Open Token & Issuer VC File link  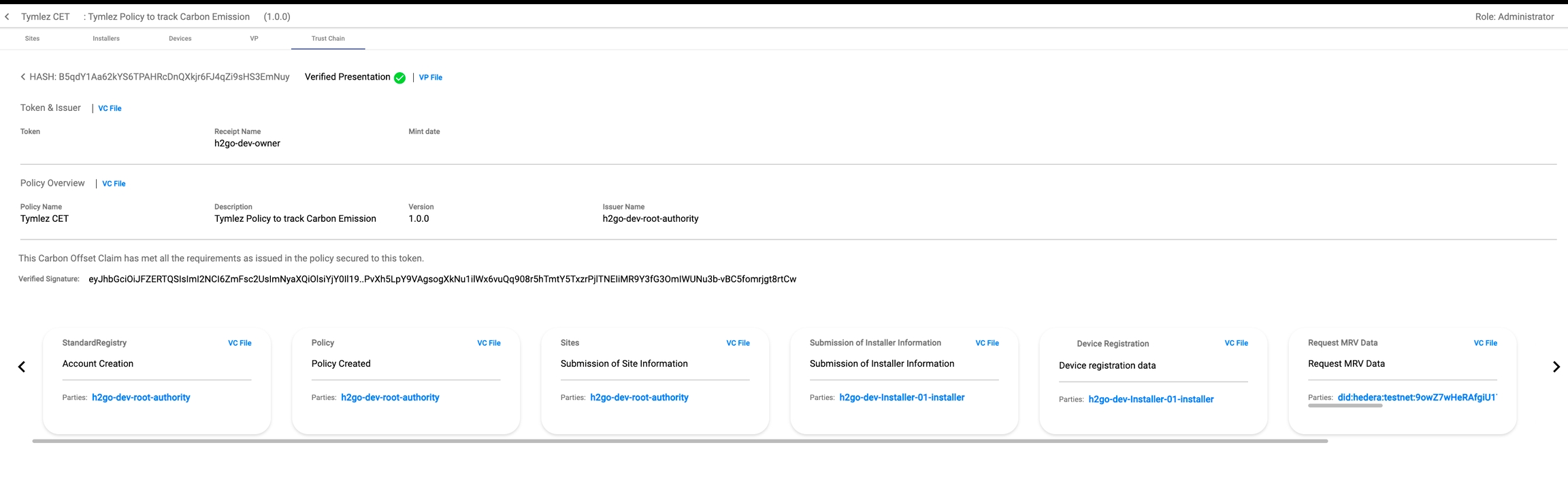(x=110, y=108)
